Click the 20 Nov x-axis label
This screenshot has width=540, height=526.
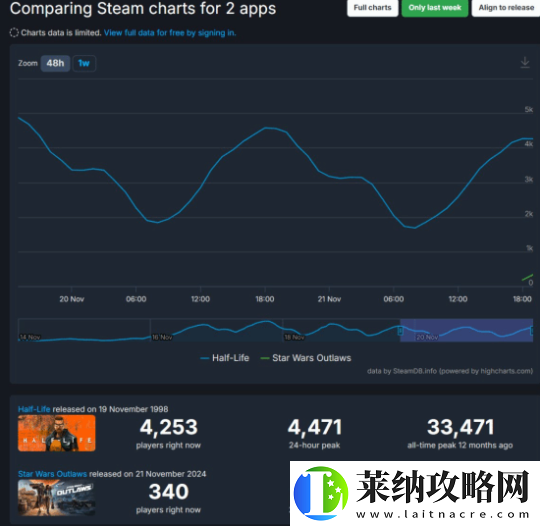[x=72, y=299]
